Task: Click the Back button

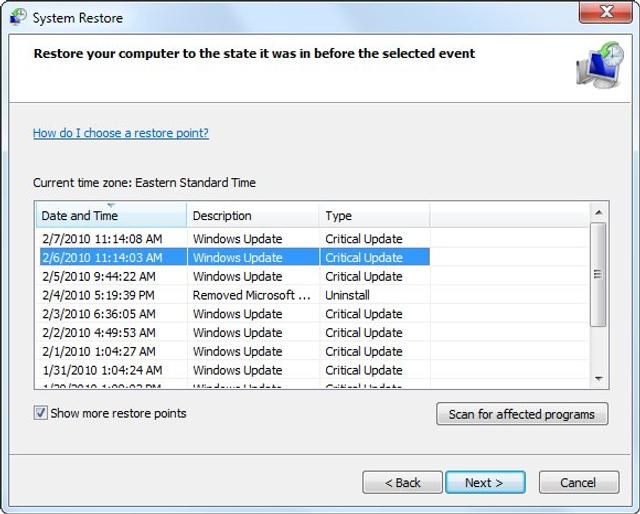Action: 402,483
